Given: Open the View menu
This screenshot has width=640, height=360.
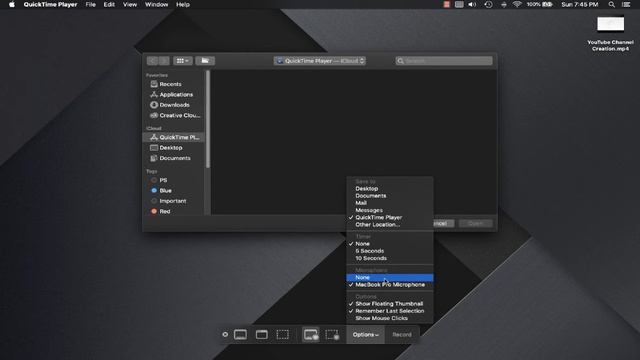Looking at the screenshot, I should point(130,4).
